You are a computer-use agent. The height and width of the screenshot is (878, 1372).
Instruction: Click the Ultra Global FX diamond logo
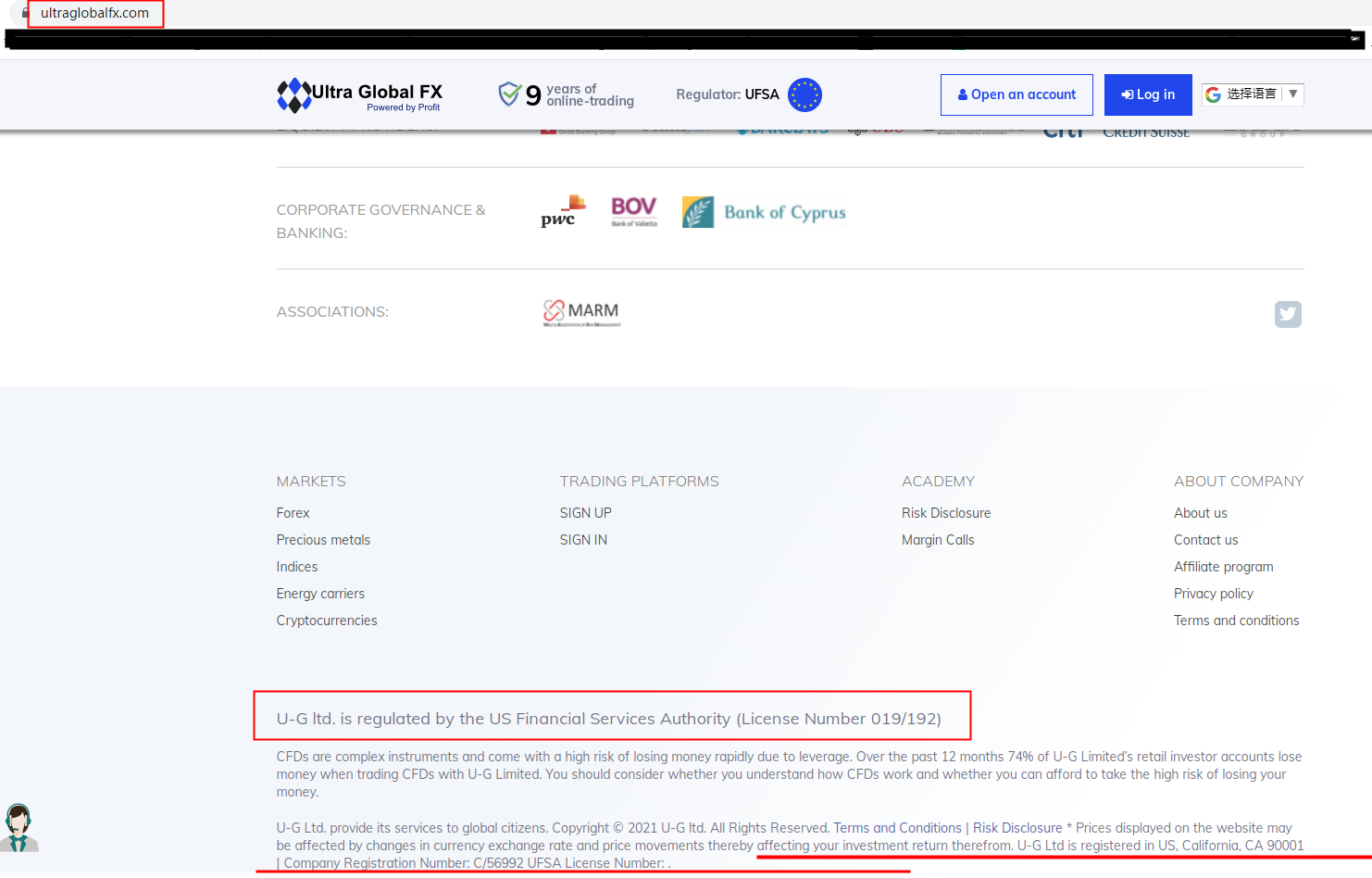tap(294, 95)
